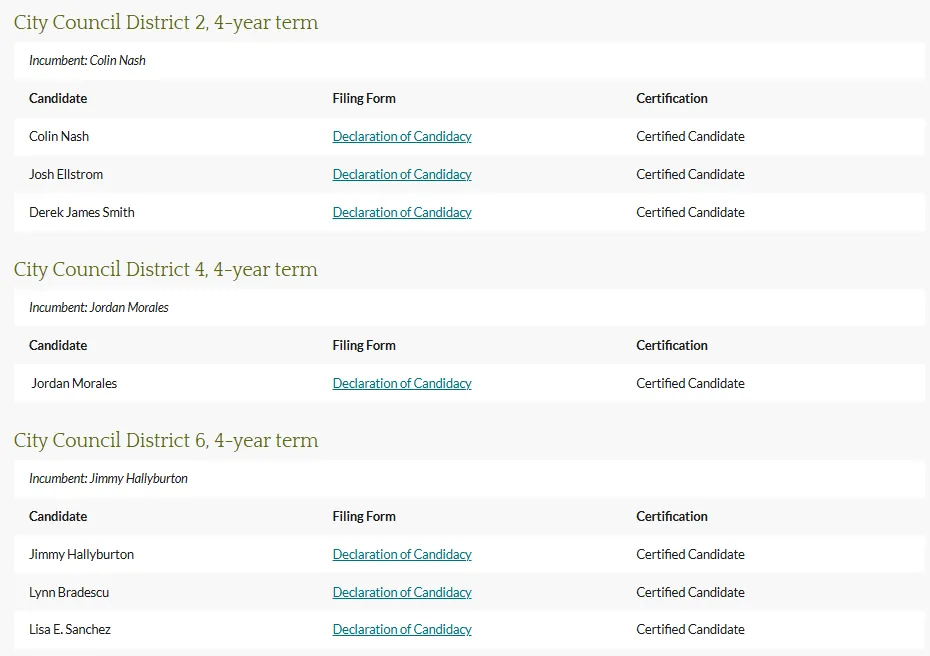Click the City Council District 2 heading
Viewport: 930px width, 656px height.
[x=166, y=23]
